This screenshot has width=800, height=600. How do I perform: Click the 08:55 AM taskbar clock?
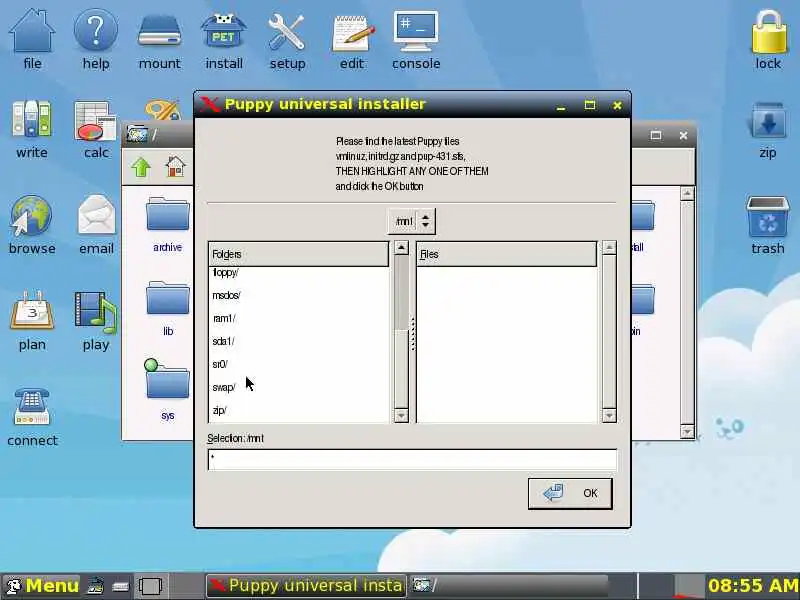pos(753,586)
